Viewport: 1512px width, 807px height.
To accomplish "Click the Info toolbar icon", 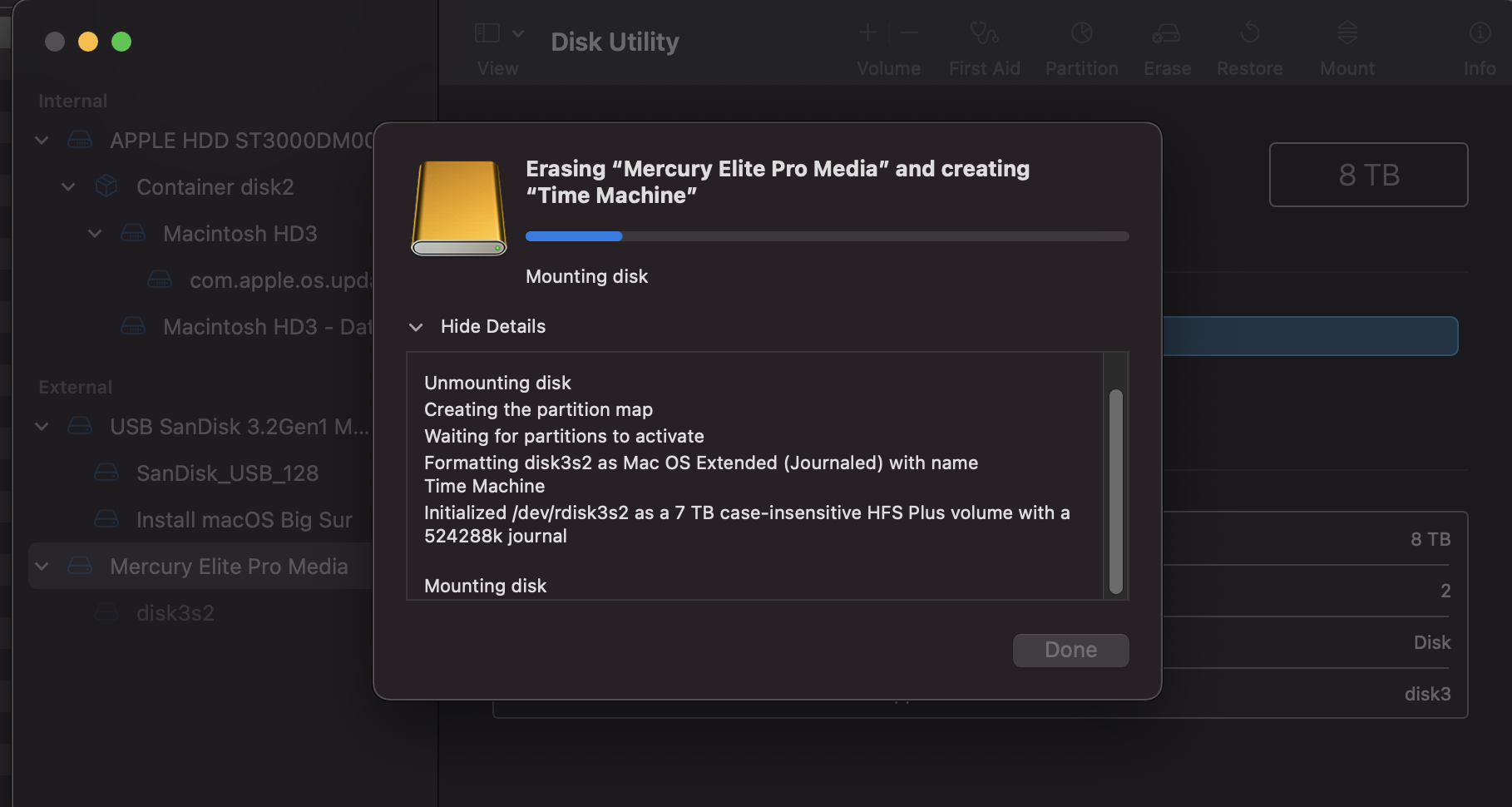I will 1480,33.
